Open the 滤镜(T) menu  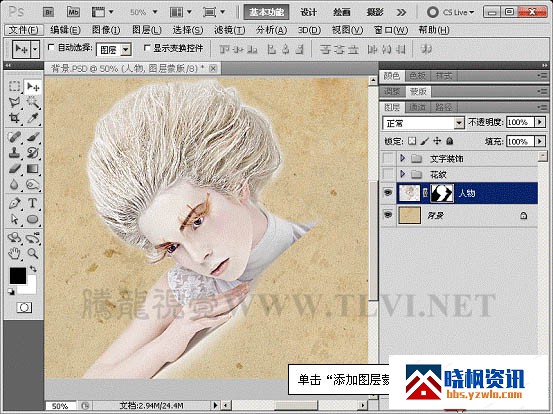click(x=229, y=30)
